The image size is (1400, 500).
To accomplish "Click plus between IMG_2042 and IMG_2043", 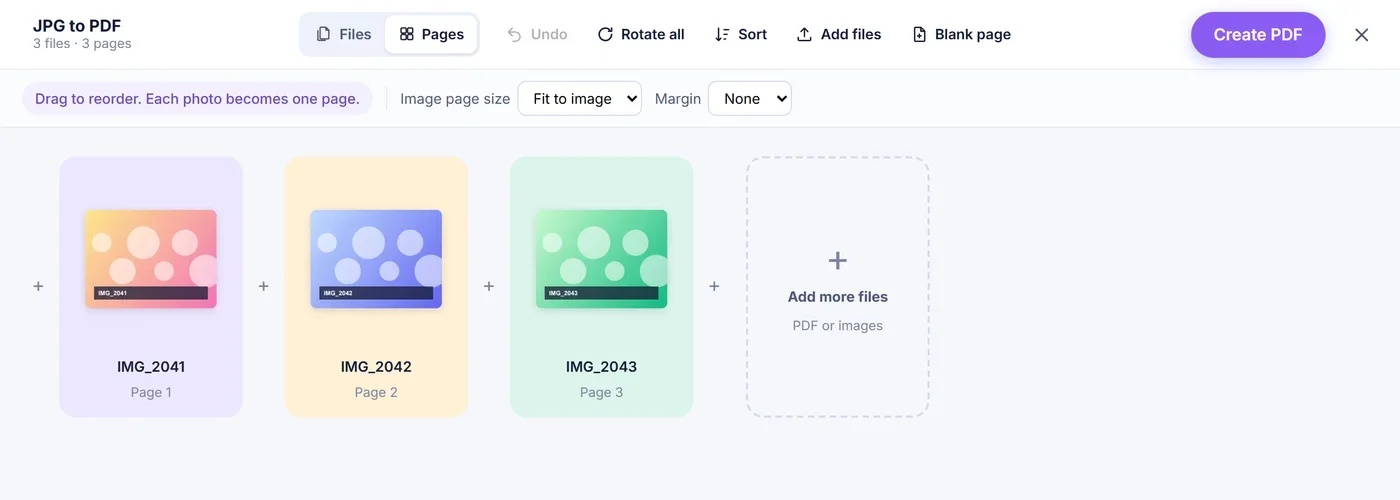I will tap(489, 286).
